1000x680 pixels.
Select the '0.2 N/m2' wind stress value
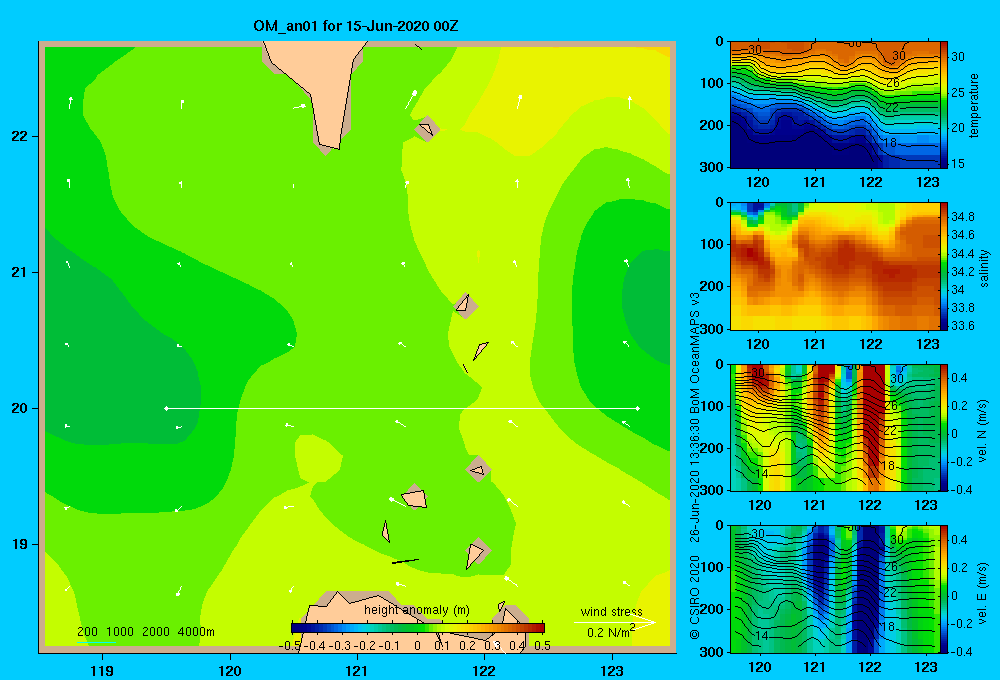pyautogui.click(x=611, y=632)
